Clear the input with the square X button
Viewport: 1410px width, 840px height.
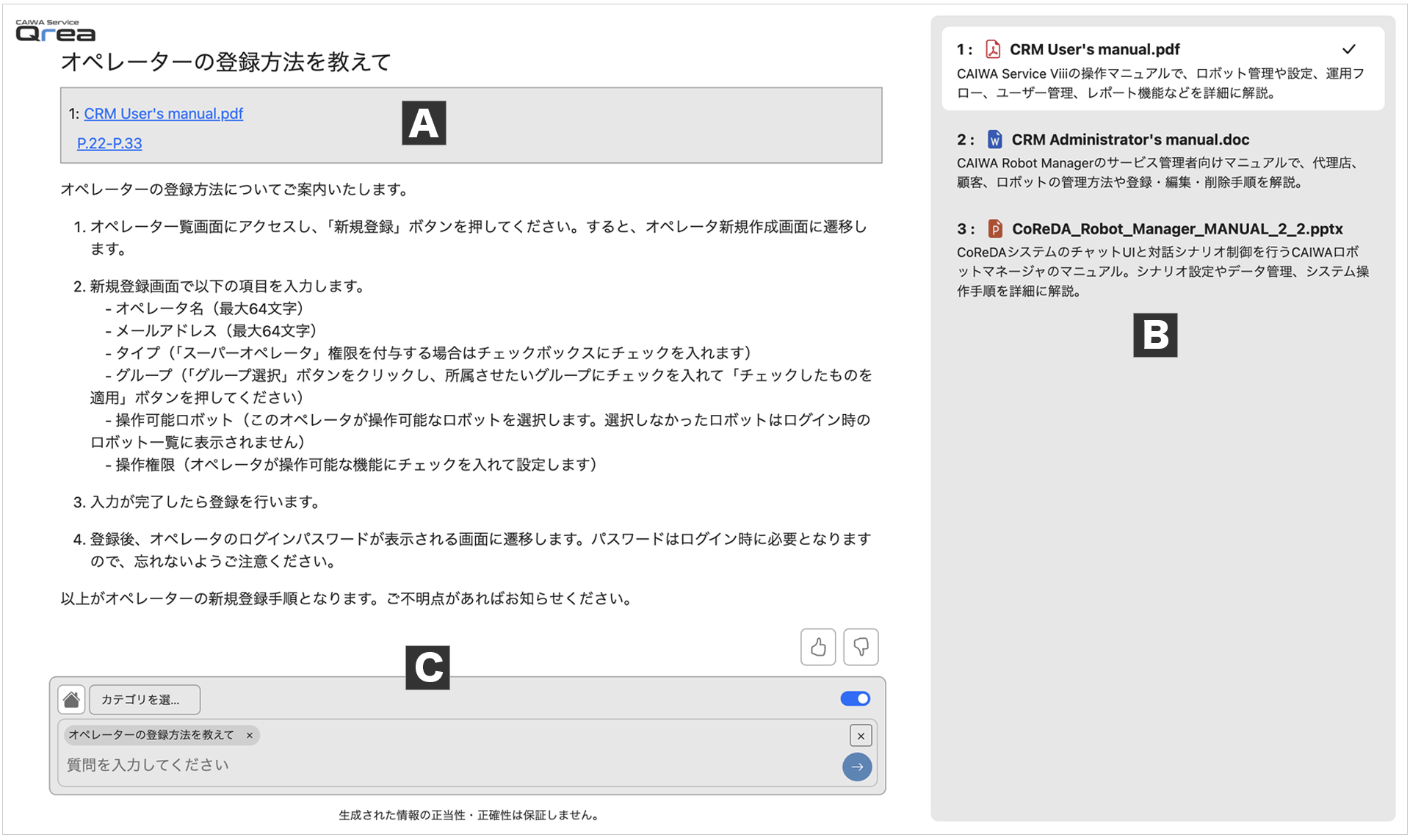[861, 736]
